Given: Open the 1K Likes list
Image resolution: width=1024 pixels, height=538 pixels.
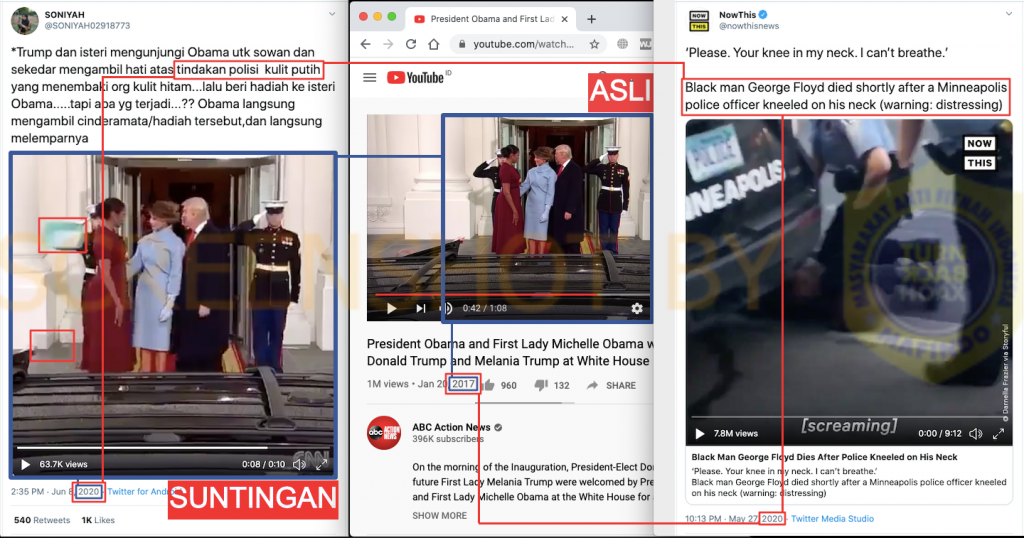Looking at the screenshot, I should pos(98,520).
